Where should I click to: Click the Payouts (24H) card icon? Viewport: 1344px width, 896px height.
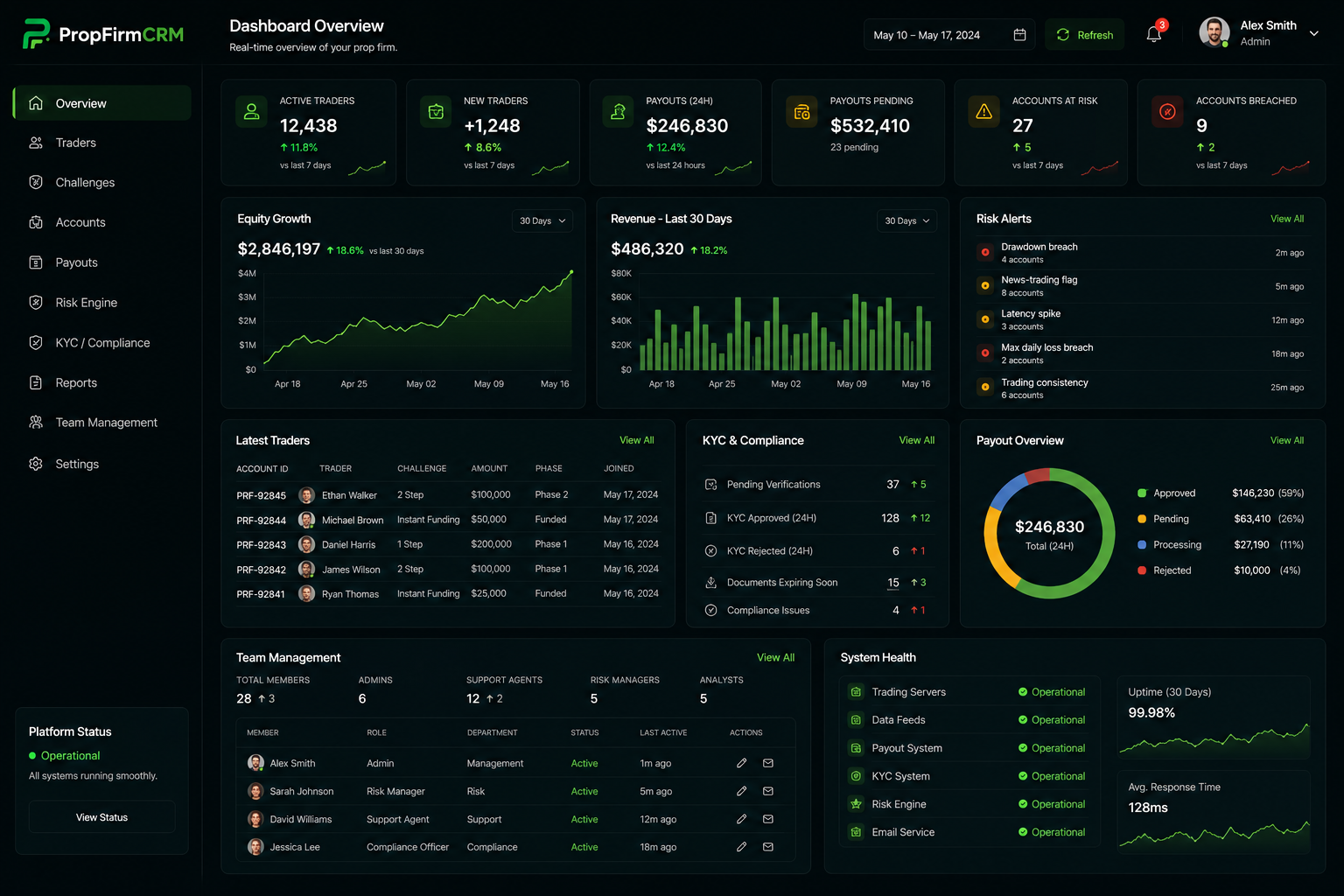(x=619, y=112)
